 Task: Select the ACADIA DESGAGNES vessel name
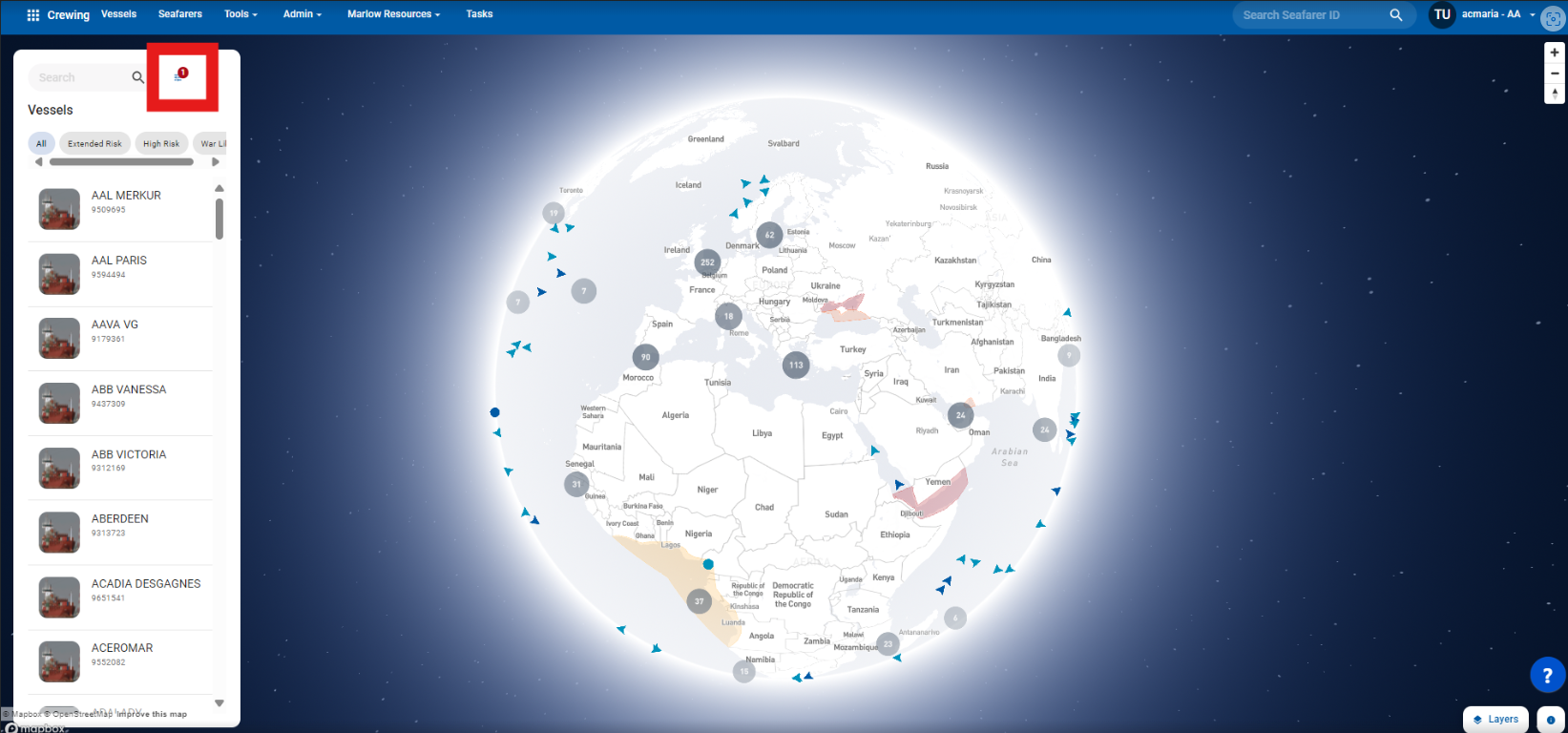(146, 583)
